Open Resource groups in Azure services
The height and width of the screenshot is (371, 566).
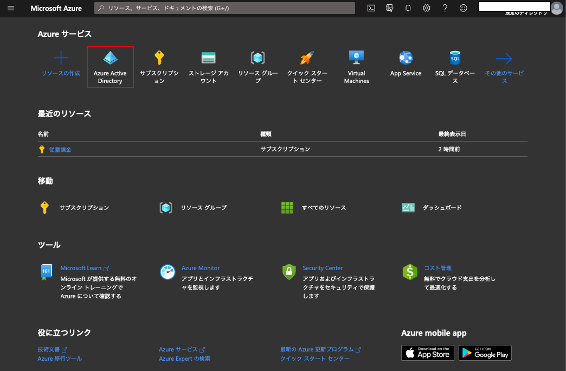(x=258, y=67)
